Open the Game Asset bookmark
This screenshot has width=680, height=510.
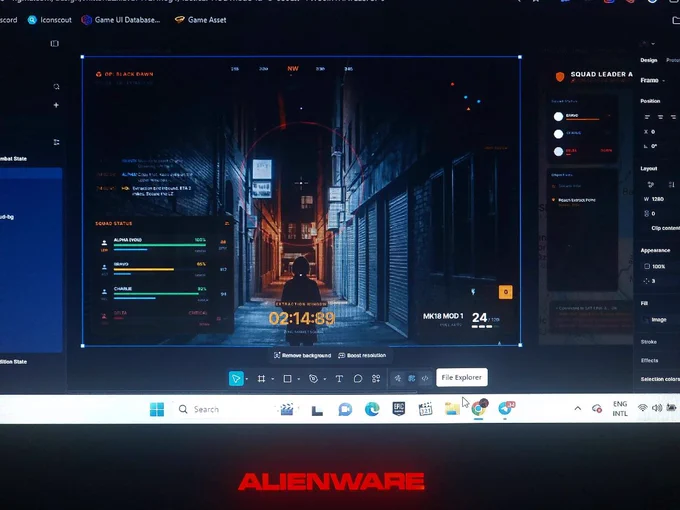(200, 20)
